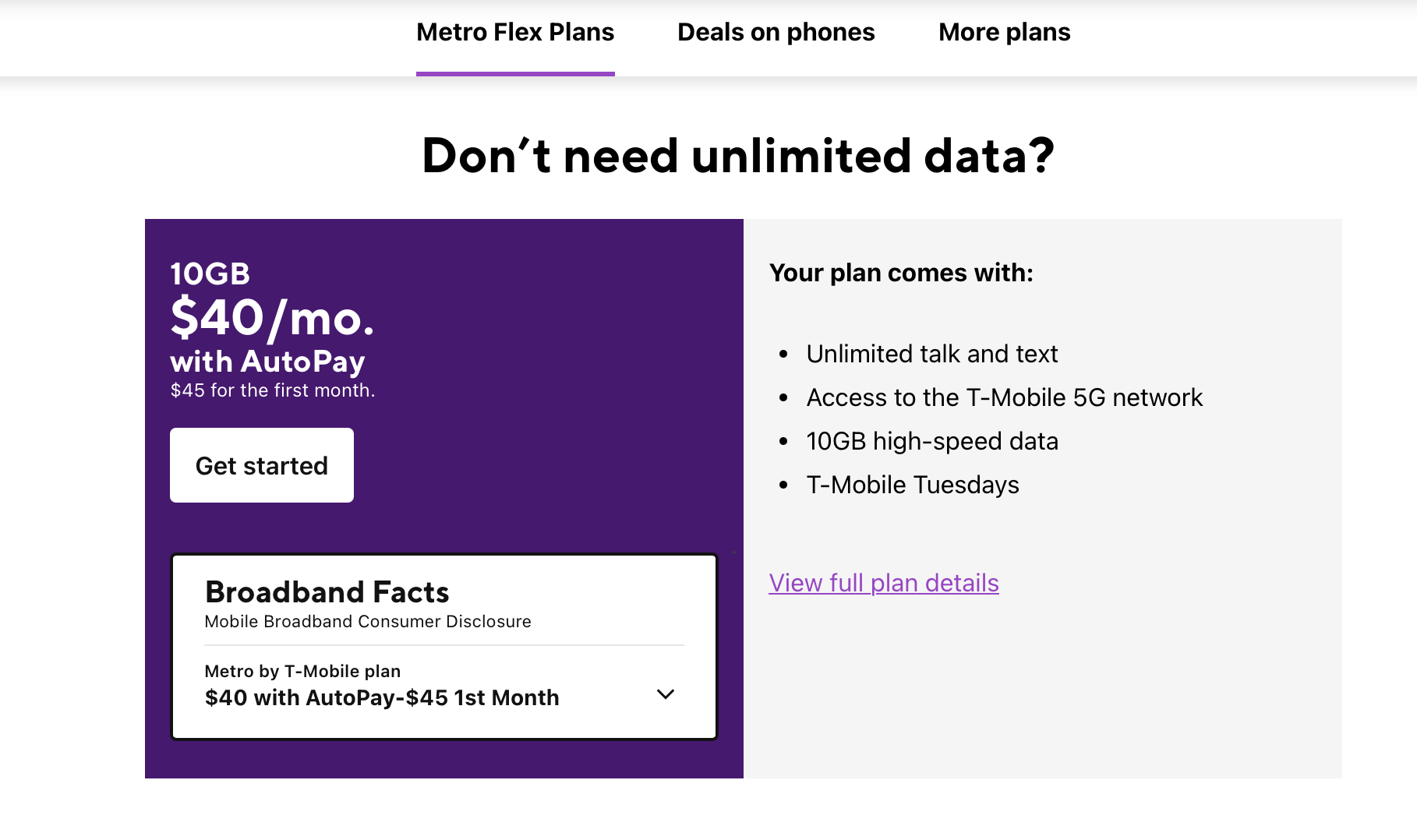This screenshot has width=1417, height=840.
Task: Click the $40 with AutoPay-$45 1st Month text
Action: click(x=382, y=697)
